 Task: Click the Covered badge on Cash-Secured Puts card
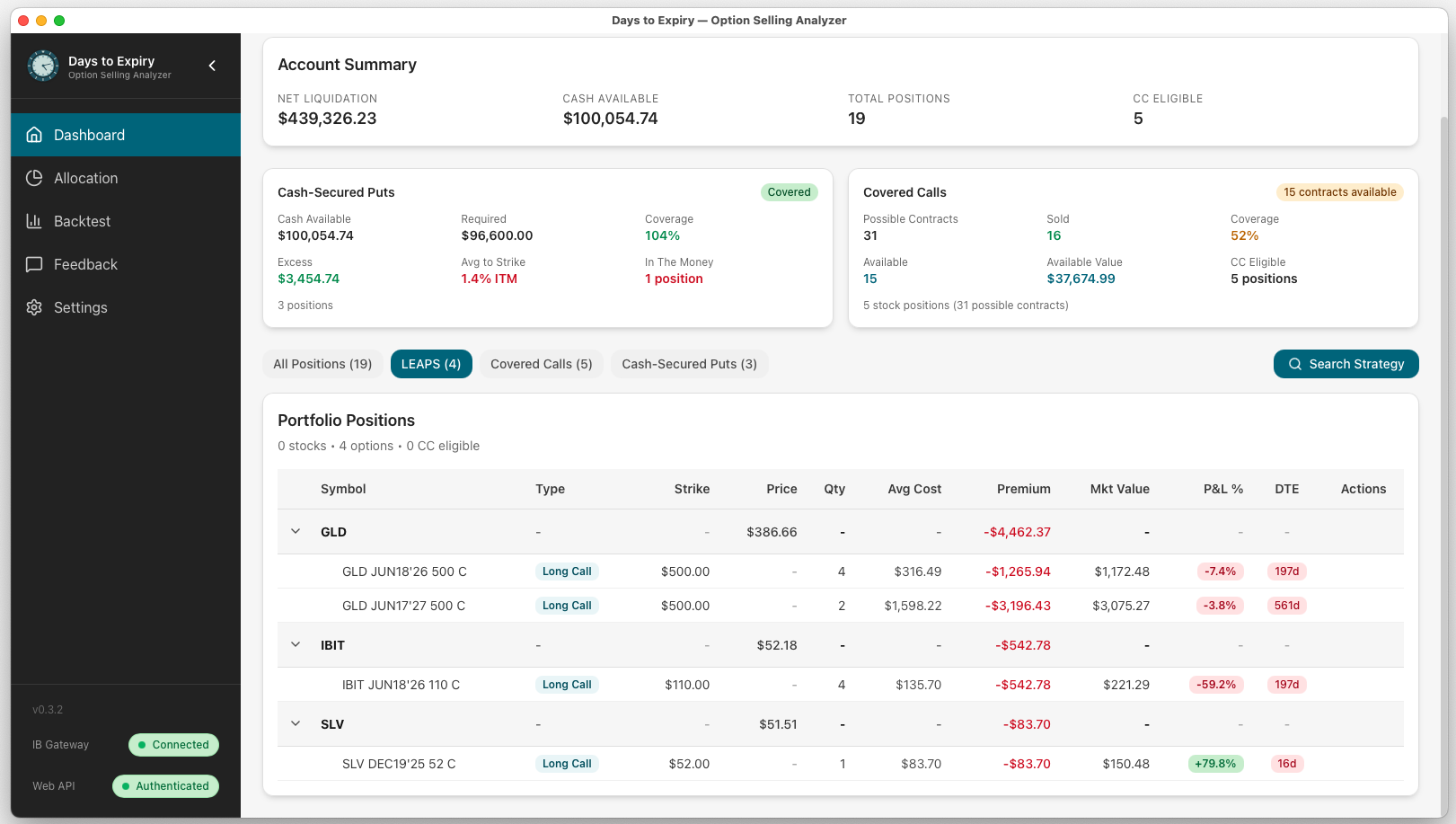point(789,192)
